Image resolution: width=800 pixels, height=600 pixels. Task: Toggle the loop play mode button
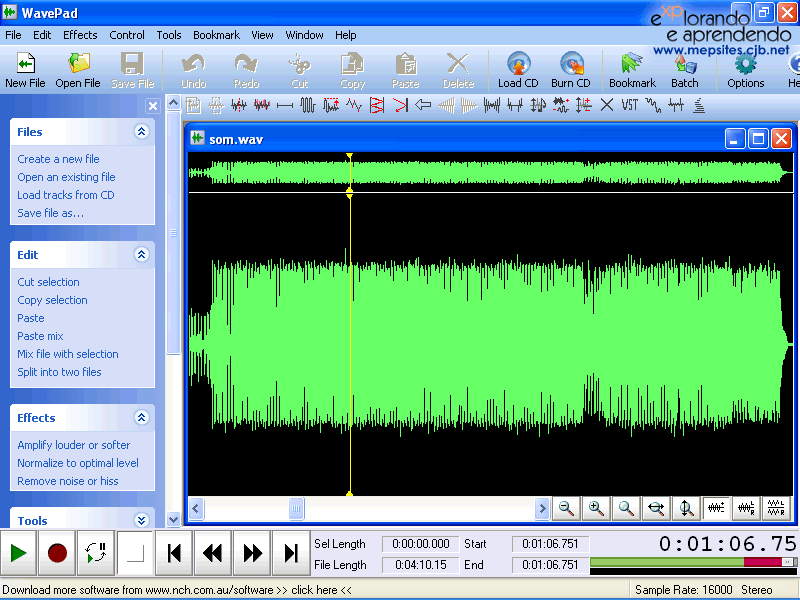pos(96,553)
